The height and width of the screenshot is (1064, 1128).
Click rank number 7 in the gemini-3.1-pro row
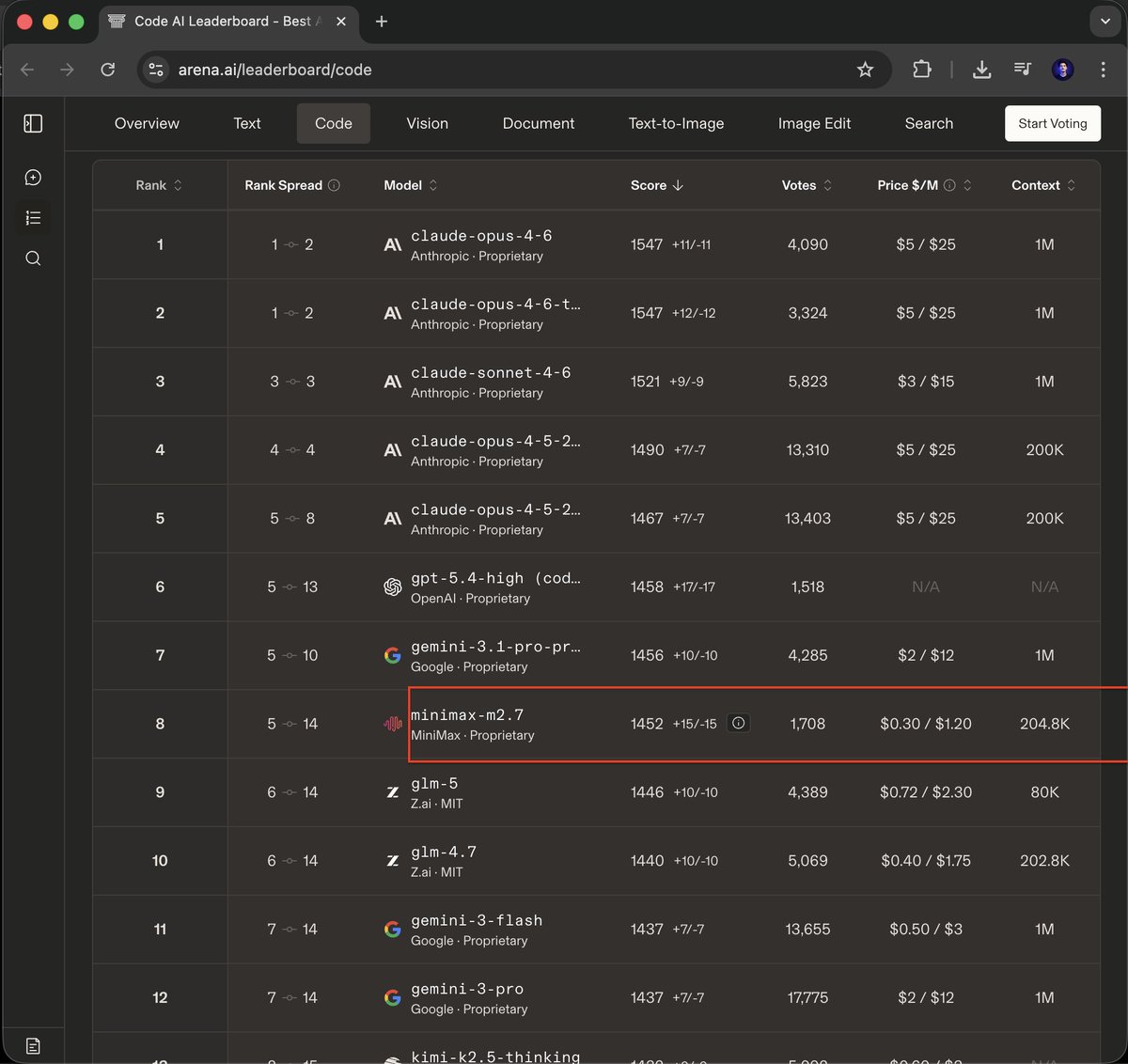pos(160,656)
